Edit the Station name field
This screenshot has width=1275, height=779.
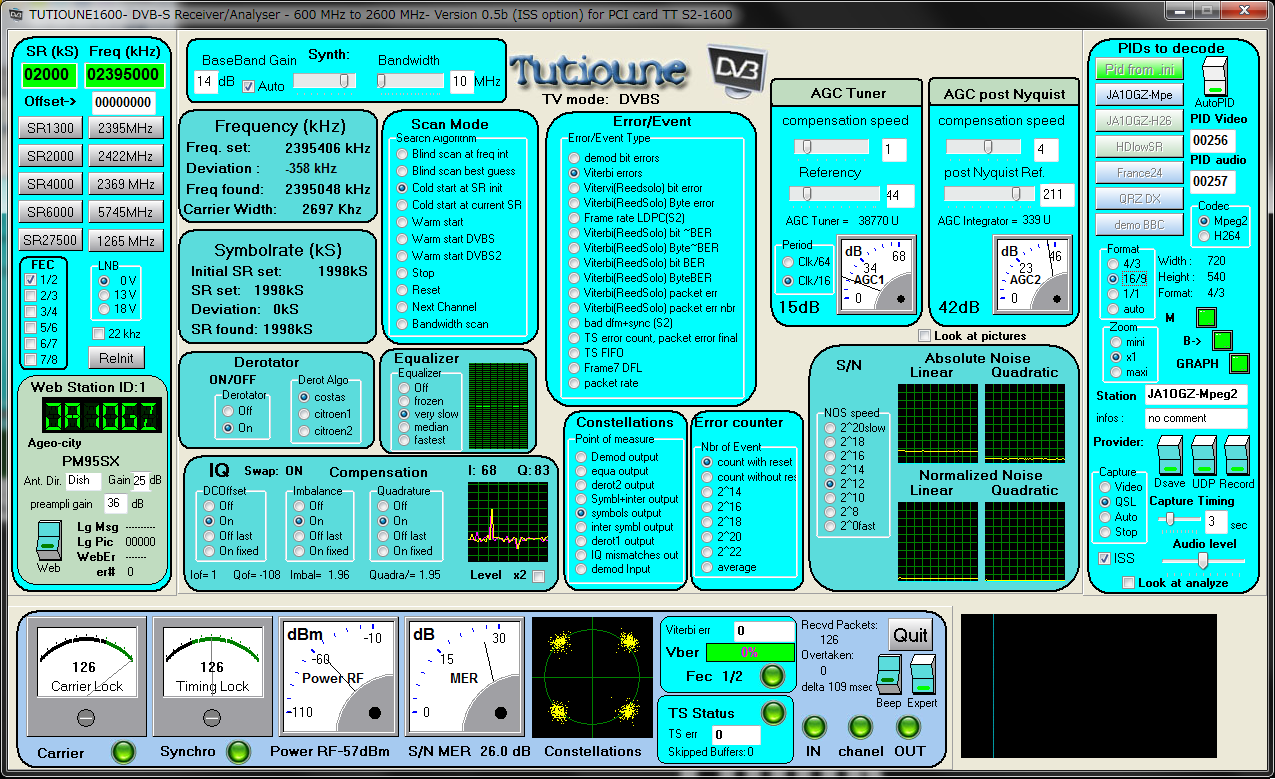pos(1196,395)
